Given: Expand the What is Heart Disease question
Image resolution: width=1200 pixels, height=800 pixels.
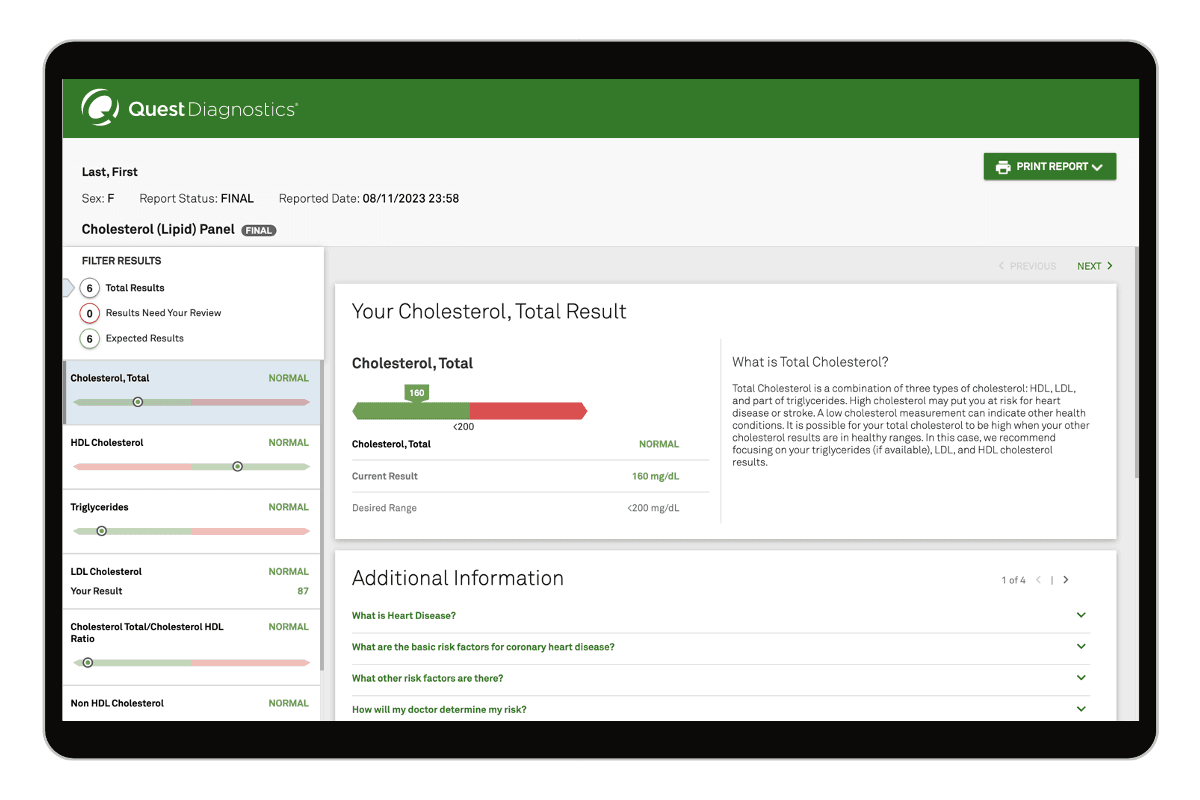Looking at the screenshot, I should [720, 616].
